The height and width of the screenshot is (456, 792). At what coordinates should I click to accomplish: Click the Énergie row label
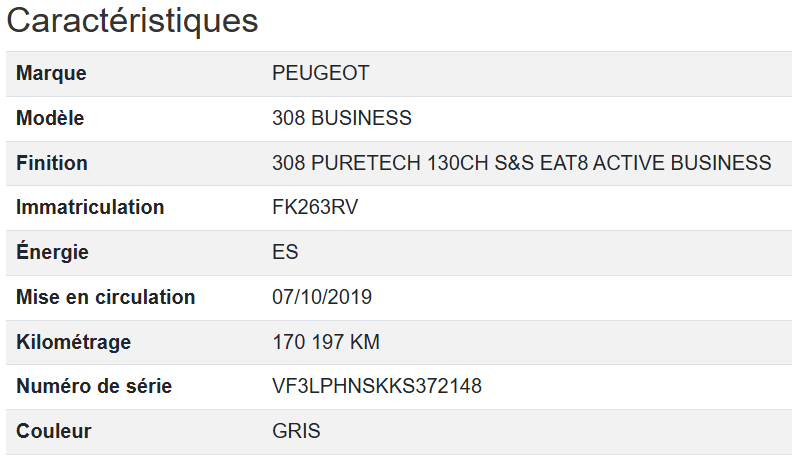52,253
